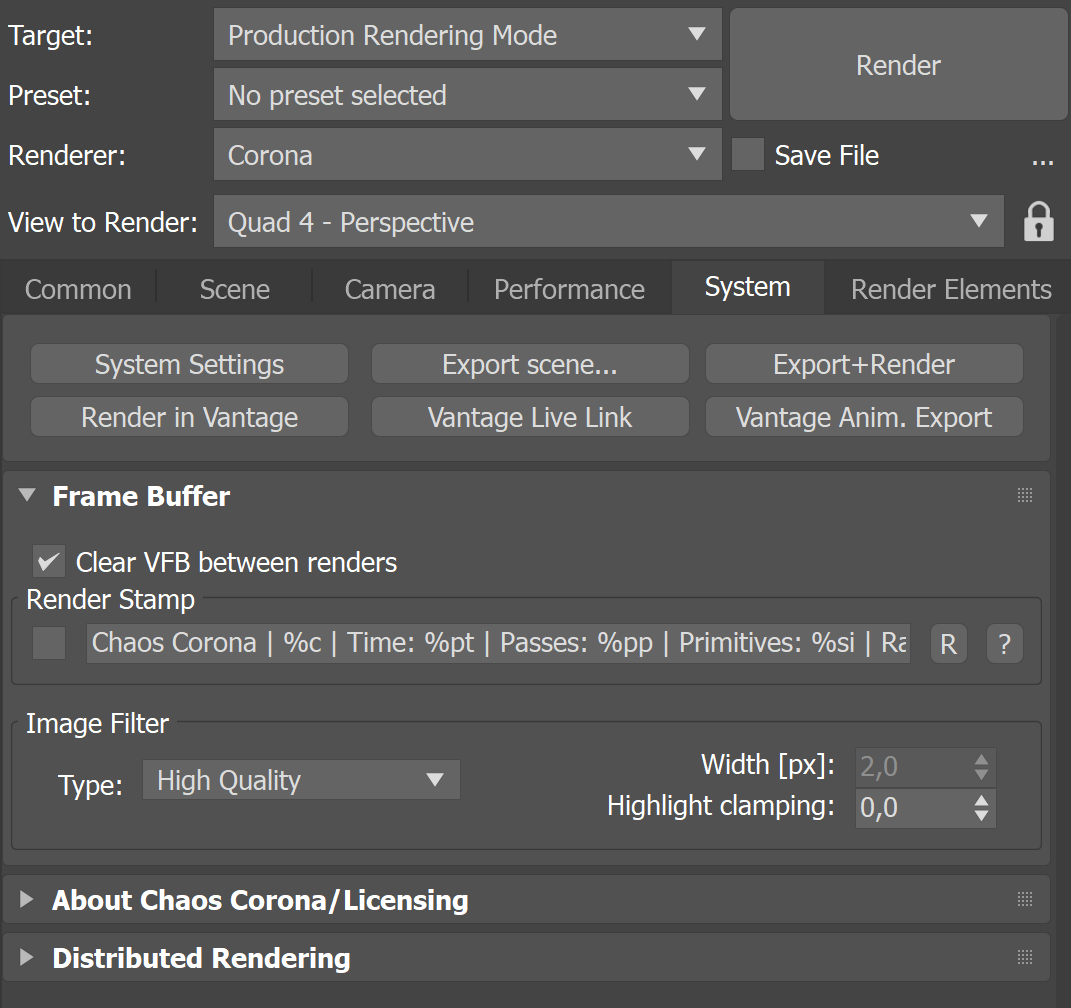This screenshot has height=1008, width=1071.
Task: Click About Chaos Corona rollout grip handle
Action: (1025, 899)
